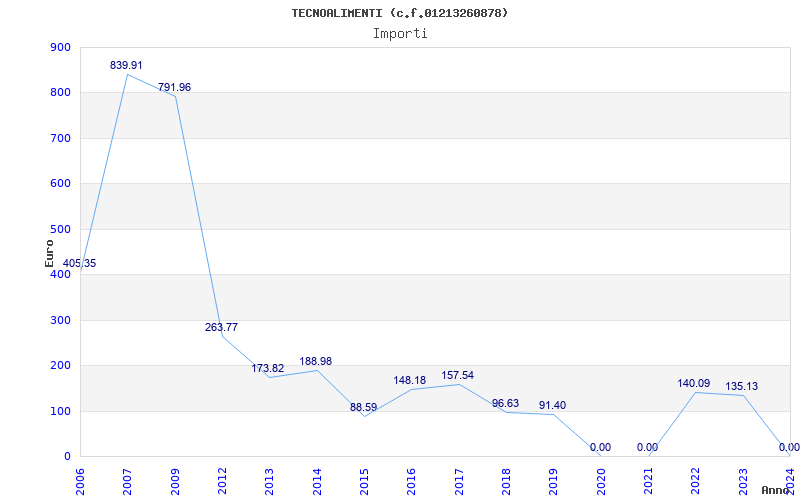Select the 96.63 data label

[x=505, y=403]
